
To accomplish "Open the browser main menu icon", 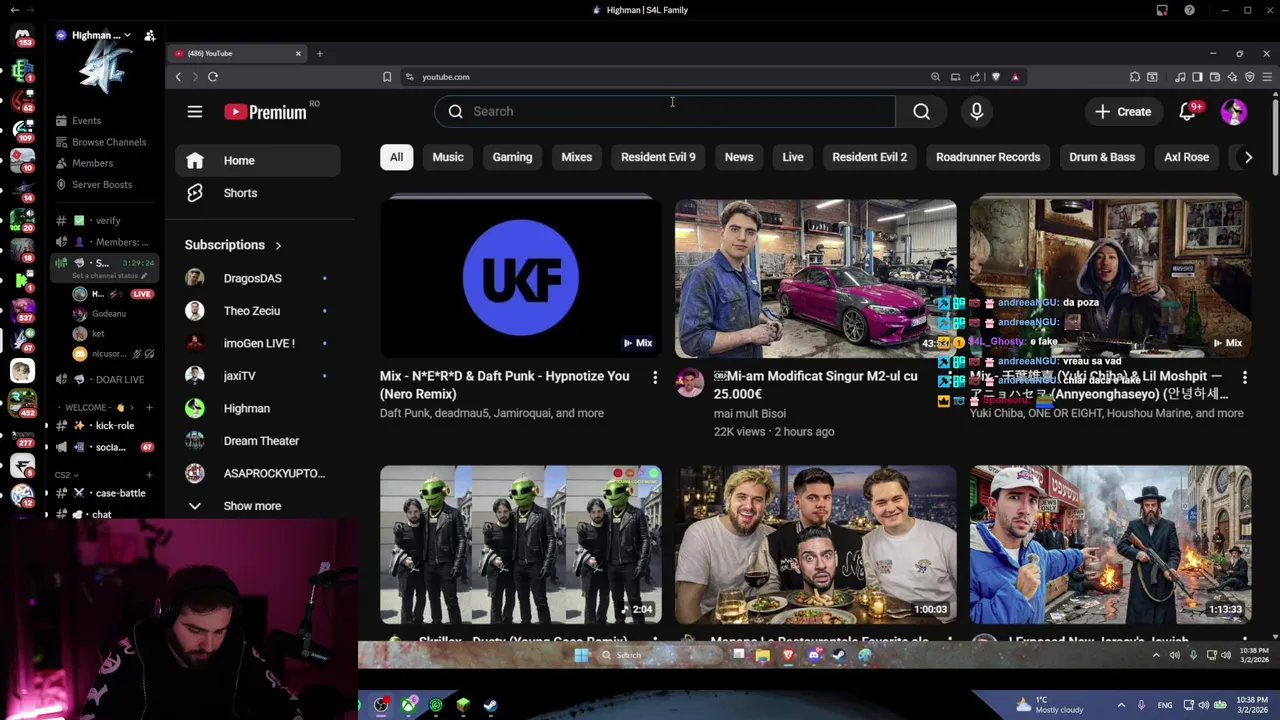I will coord(1267,77).
